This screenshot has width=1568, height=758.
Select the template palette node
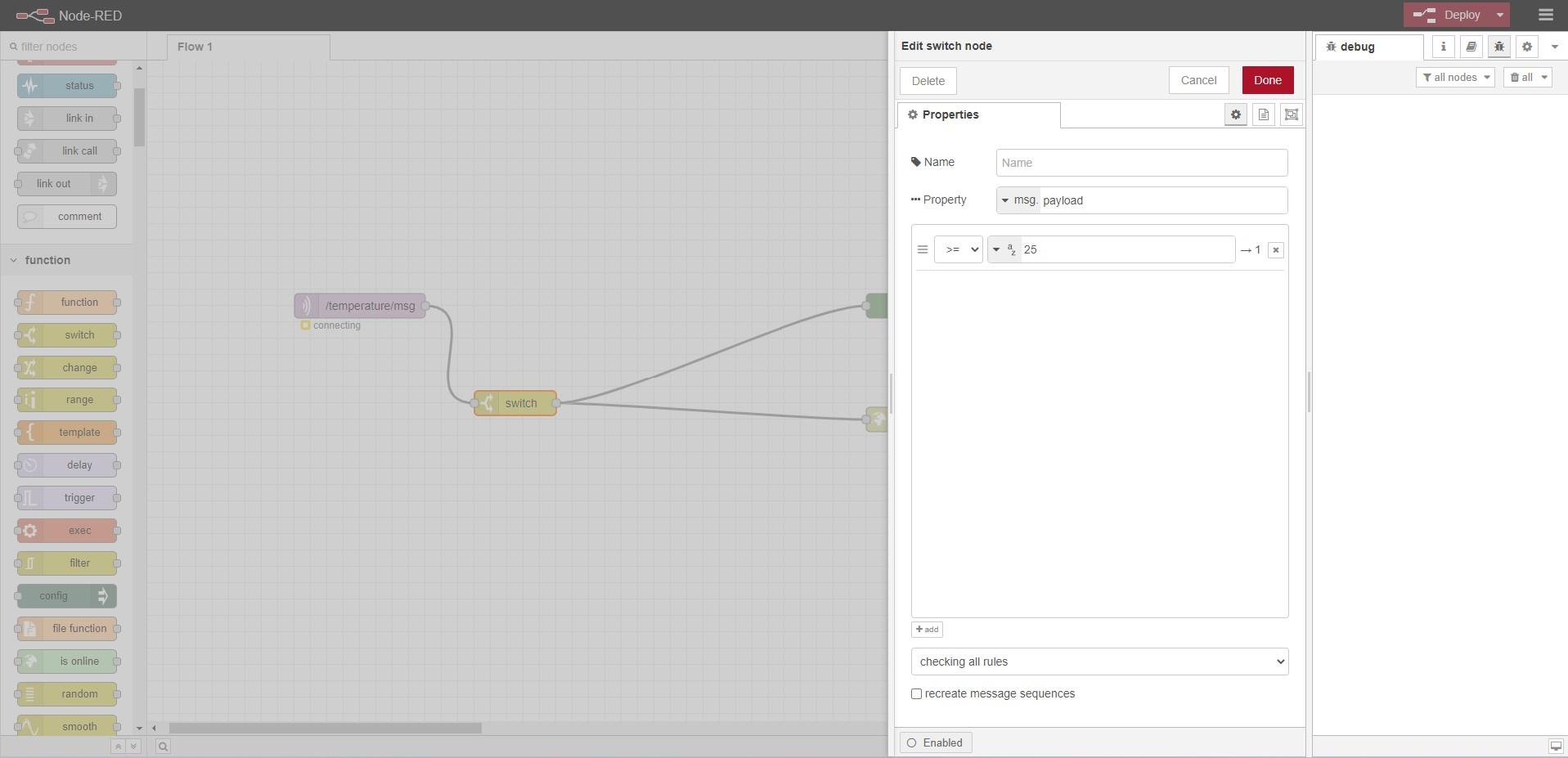(x=67, y=433)
